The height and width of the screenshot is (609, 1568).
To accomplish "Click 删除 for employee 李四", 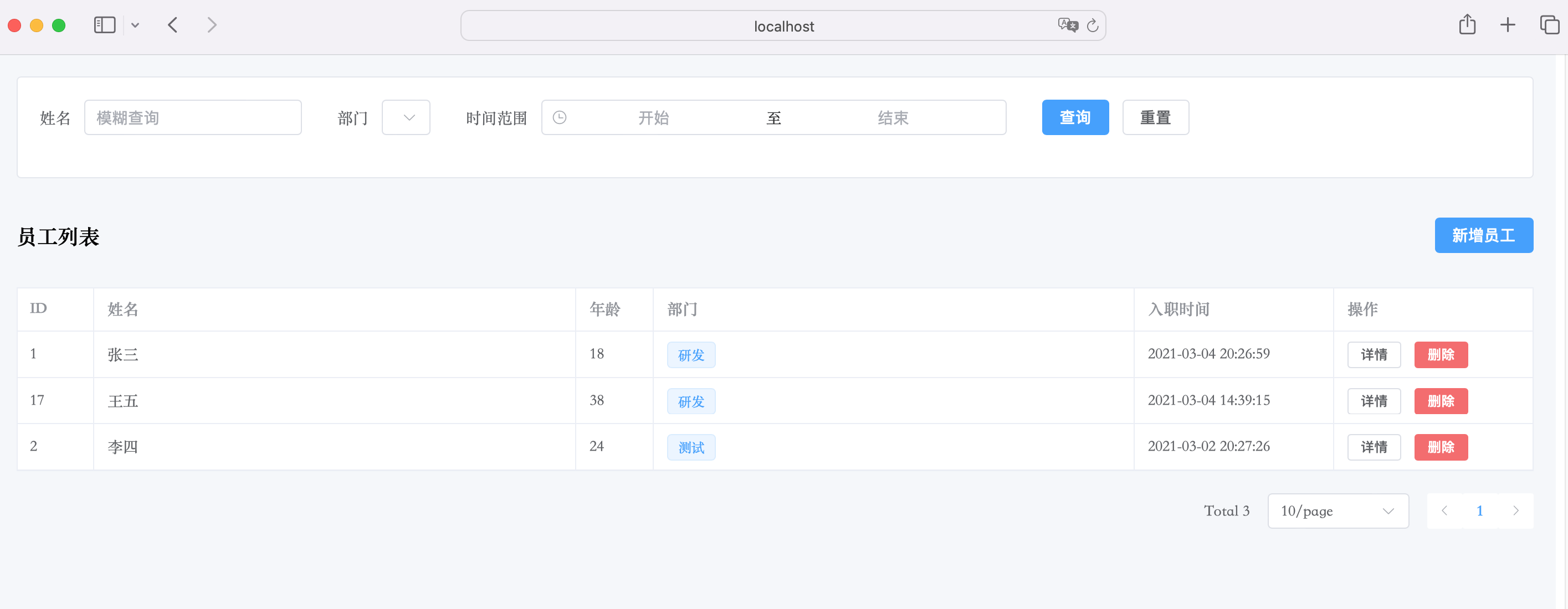I will click(x=1441, y=447).
